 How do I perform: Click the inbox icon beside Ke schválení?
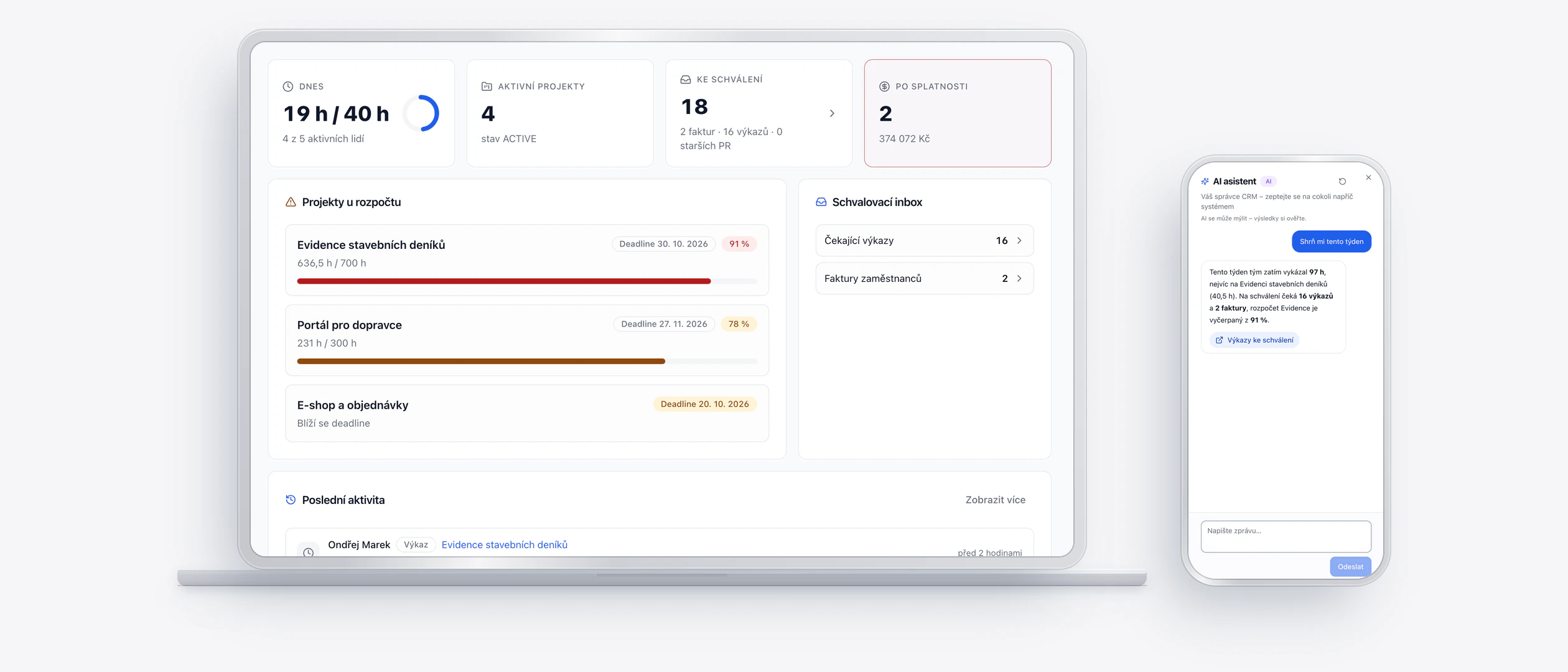(686, 80)
